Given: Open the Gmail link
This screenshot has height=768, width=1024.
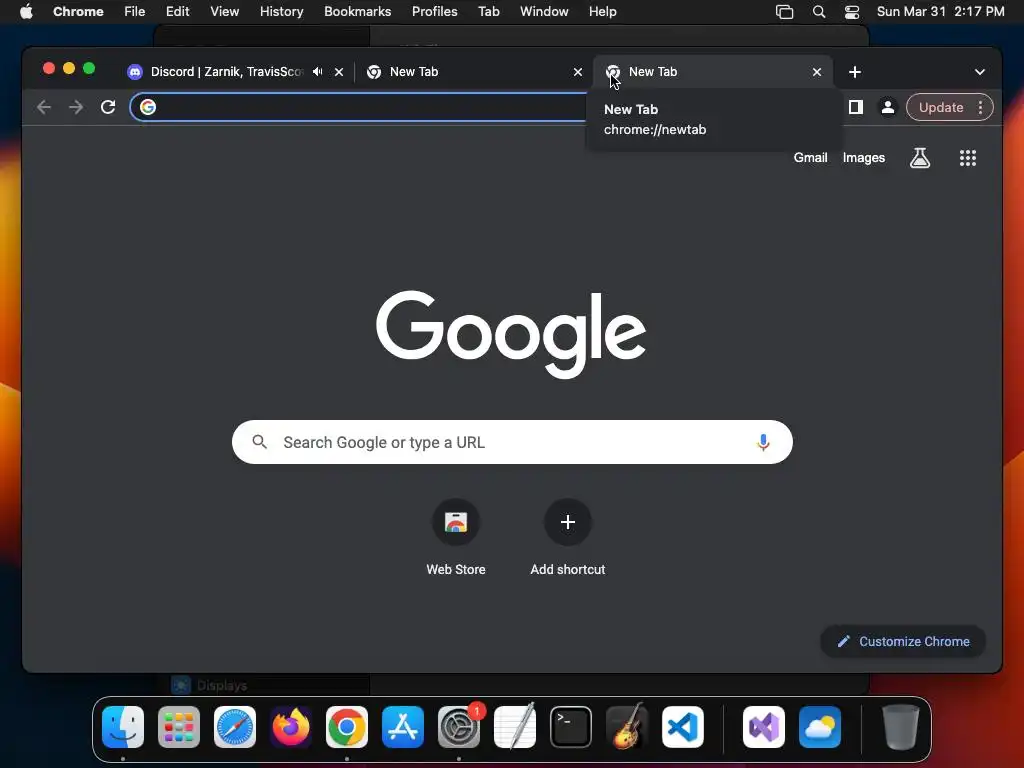Looking at the screenshot, I should (x=810, y=157).
